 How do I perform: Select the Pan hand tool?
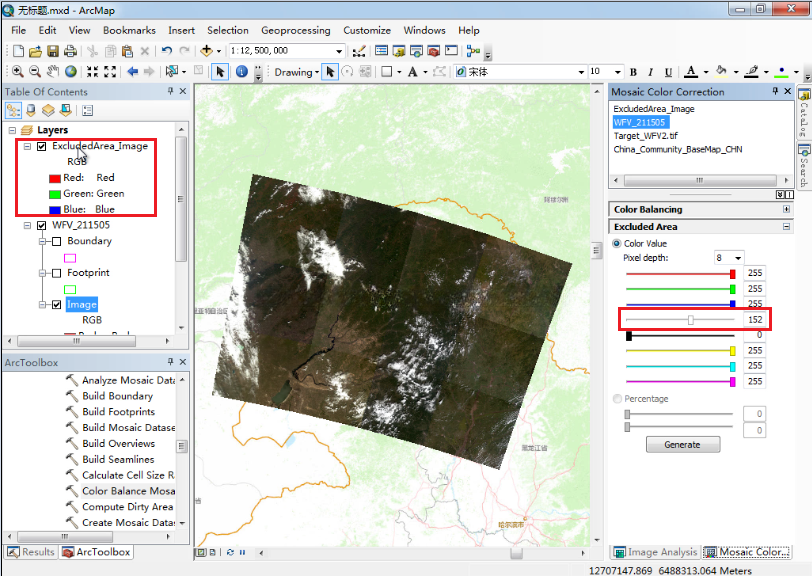[53, 72]
